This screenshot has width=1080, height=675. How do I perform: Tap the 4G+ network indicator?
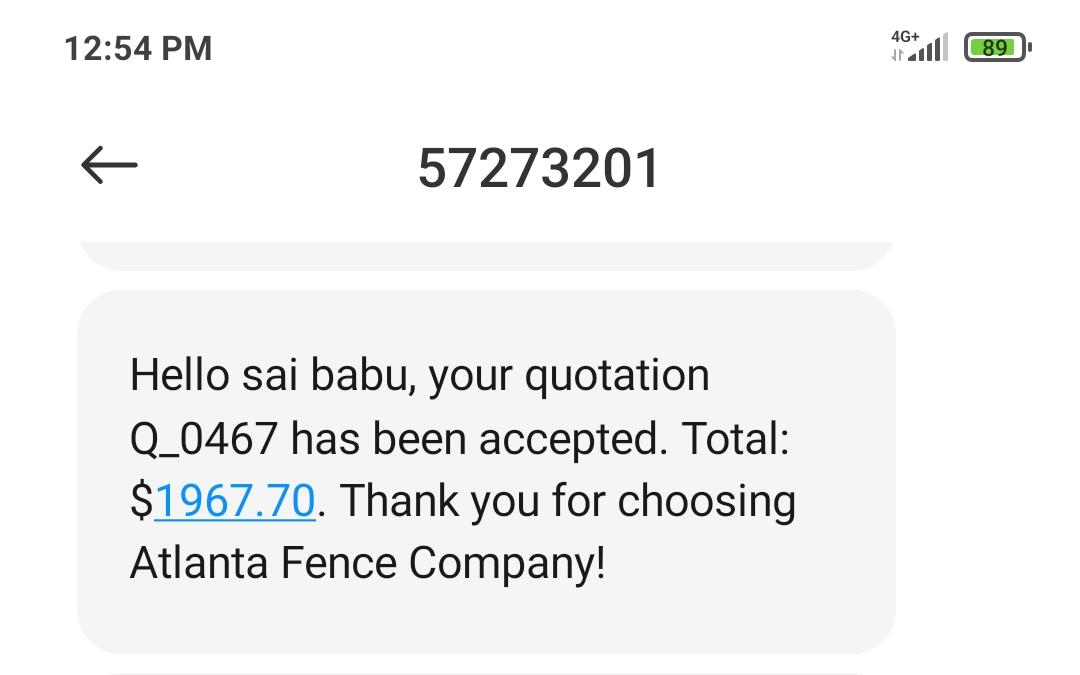coord(906,35)
